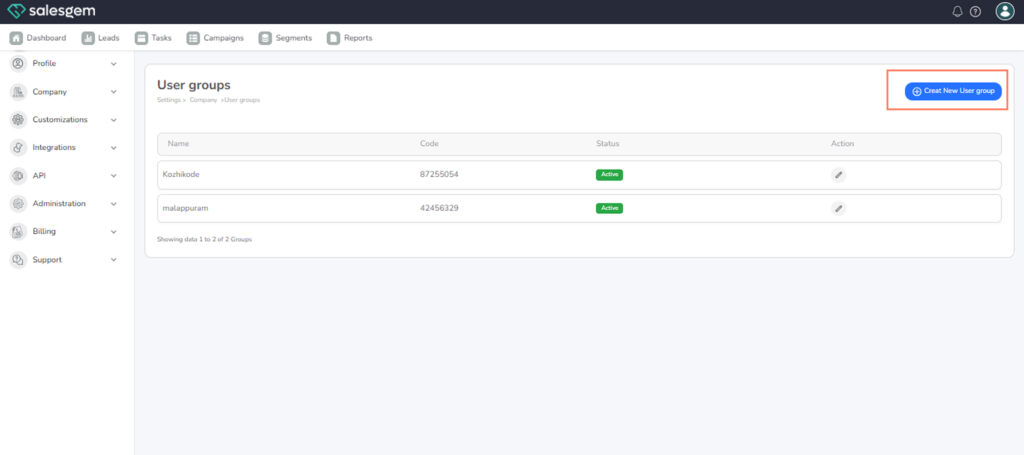Expand the Profile chevron

click(114, 64)
